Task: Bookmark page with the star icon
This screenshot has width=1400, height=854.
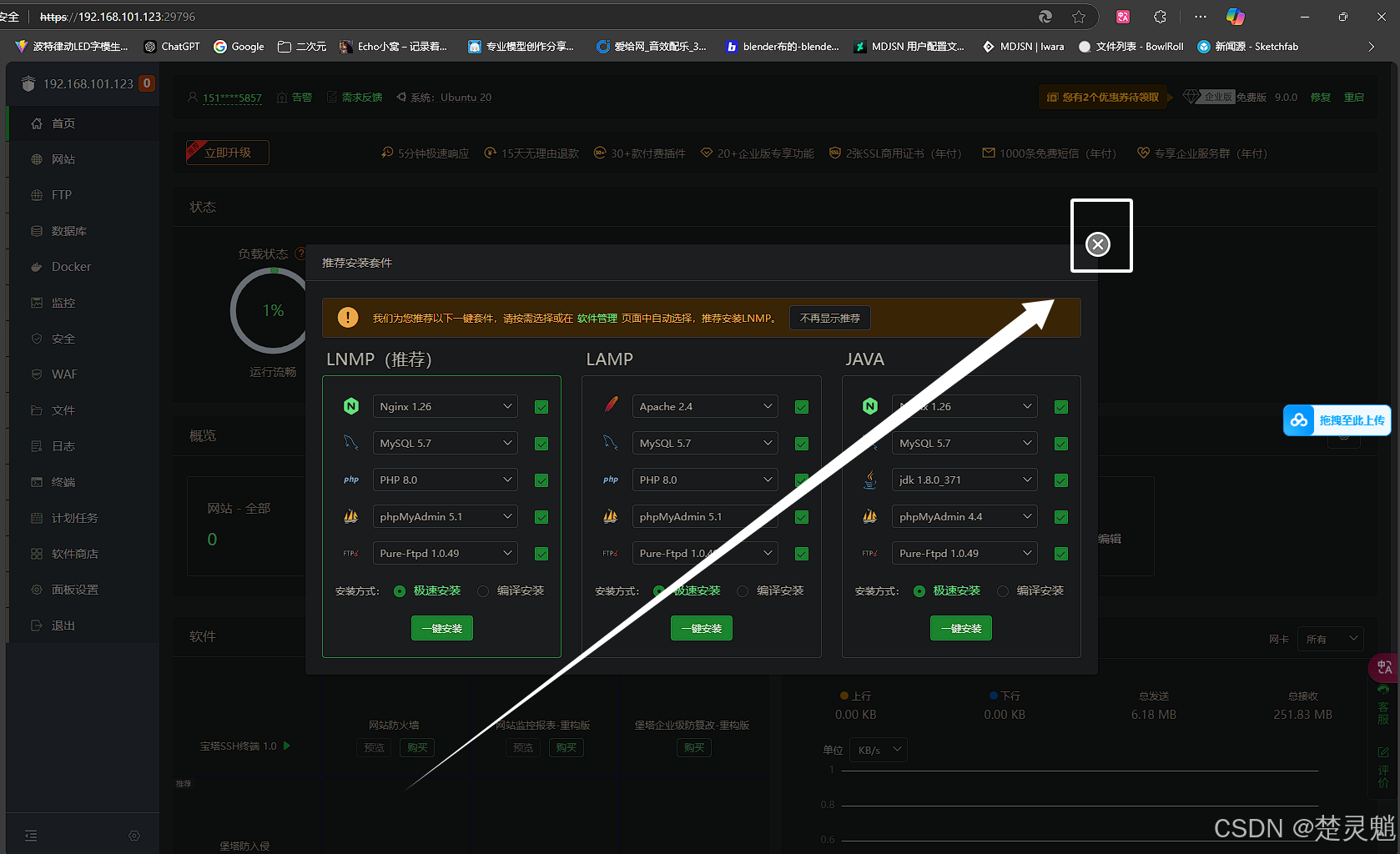Action: coord(1079,17)
